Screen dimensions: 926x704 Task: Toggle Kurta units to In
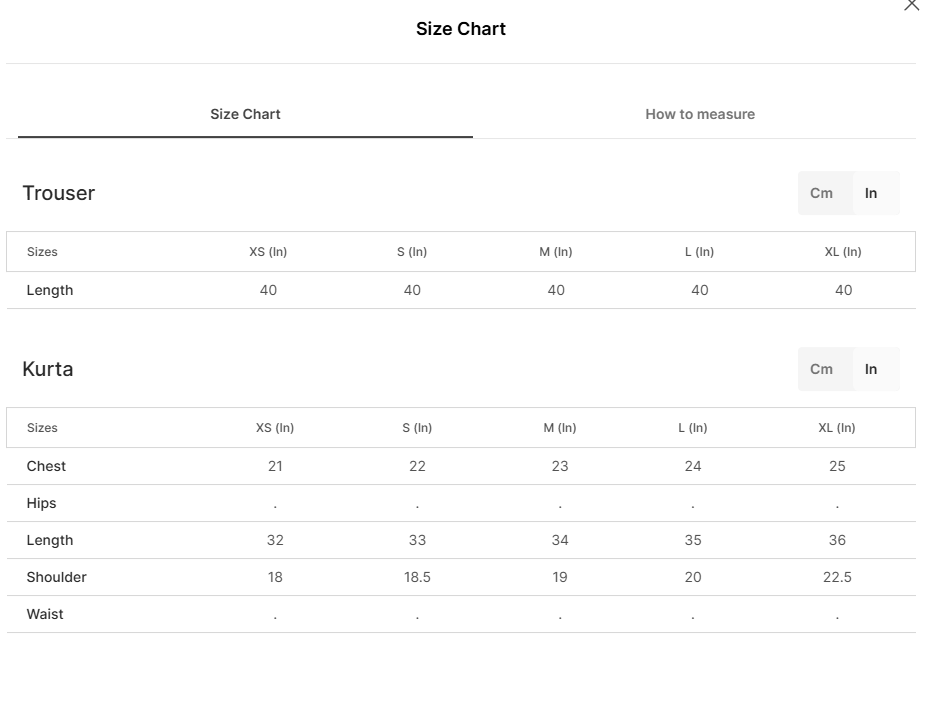(x=871, y=369)
